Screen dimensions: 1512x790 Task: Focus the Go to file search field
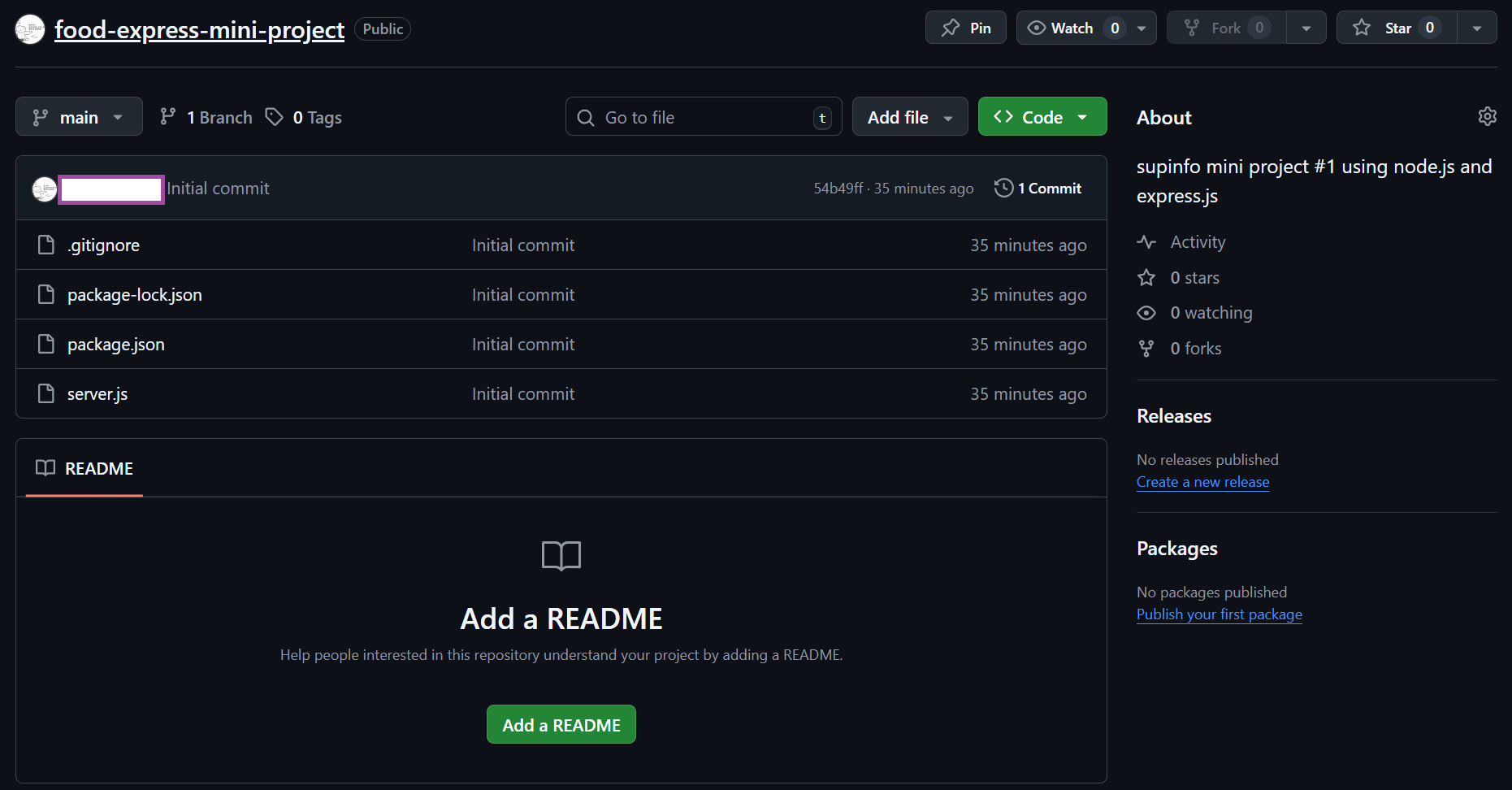(x=704, y=117)
